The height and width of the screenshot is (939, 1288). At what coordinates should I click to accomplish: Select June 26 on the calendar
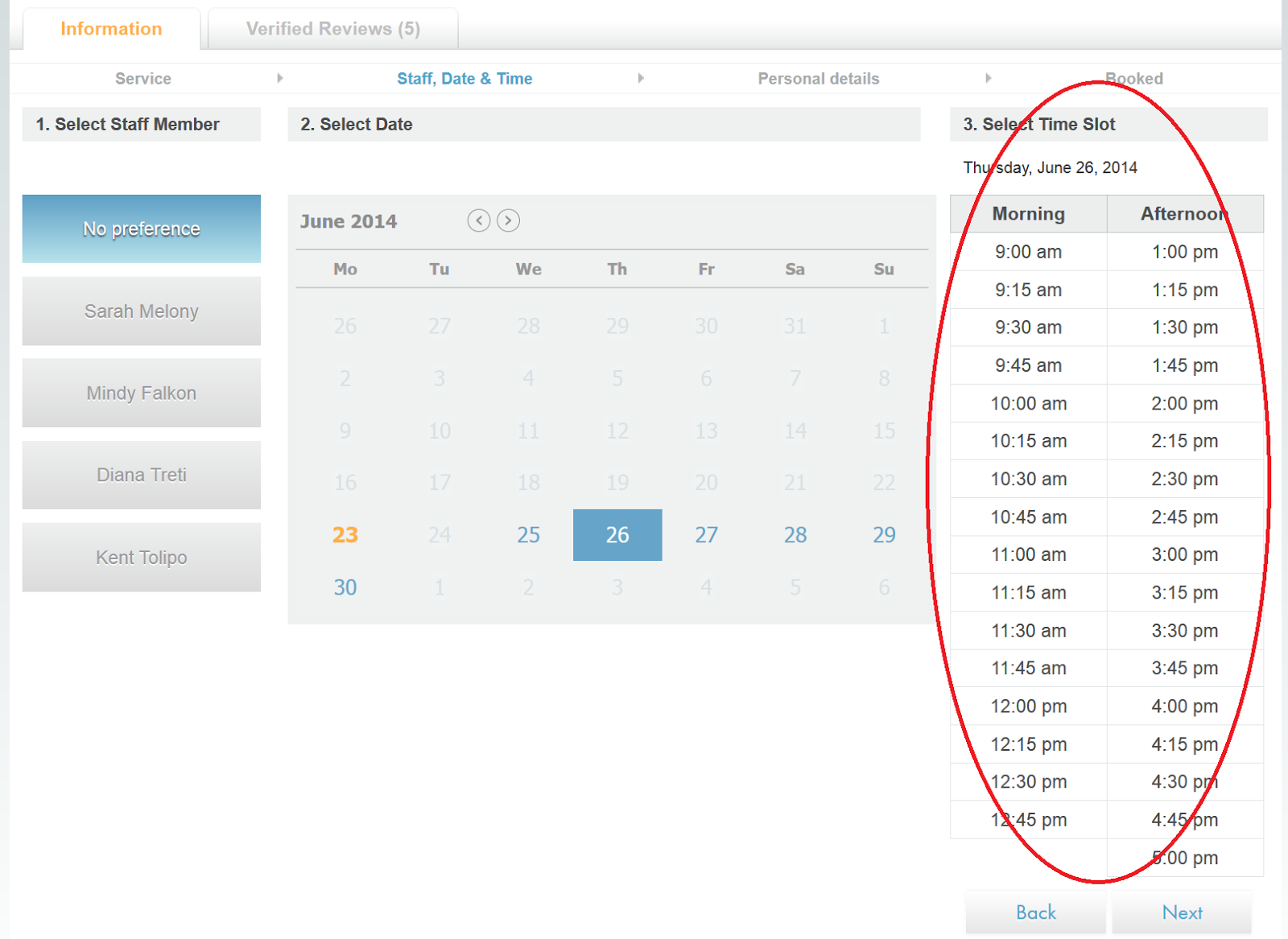point(617,534)
